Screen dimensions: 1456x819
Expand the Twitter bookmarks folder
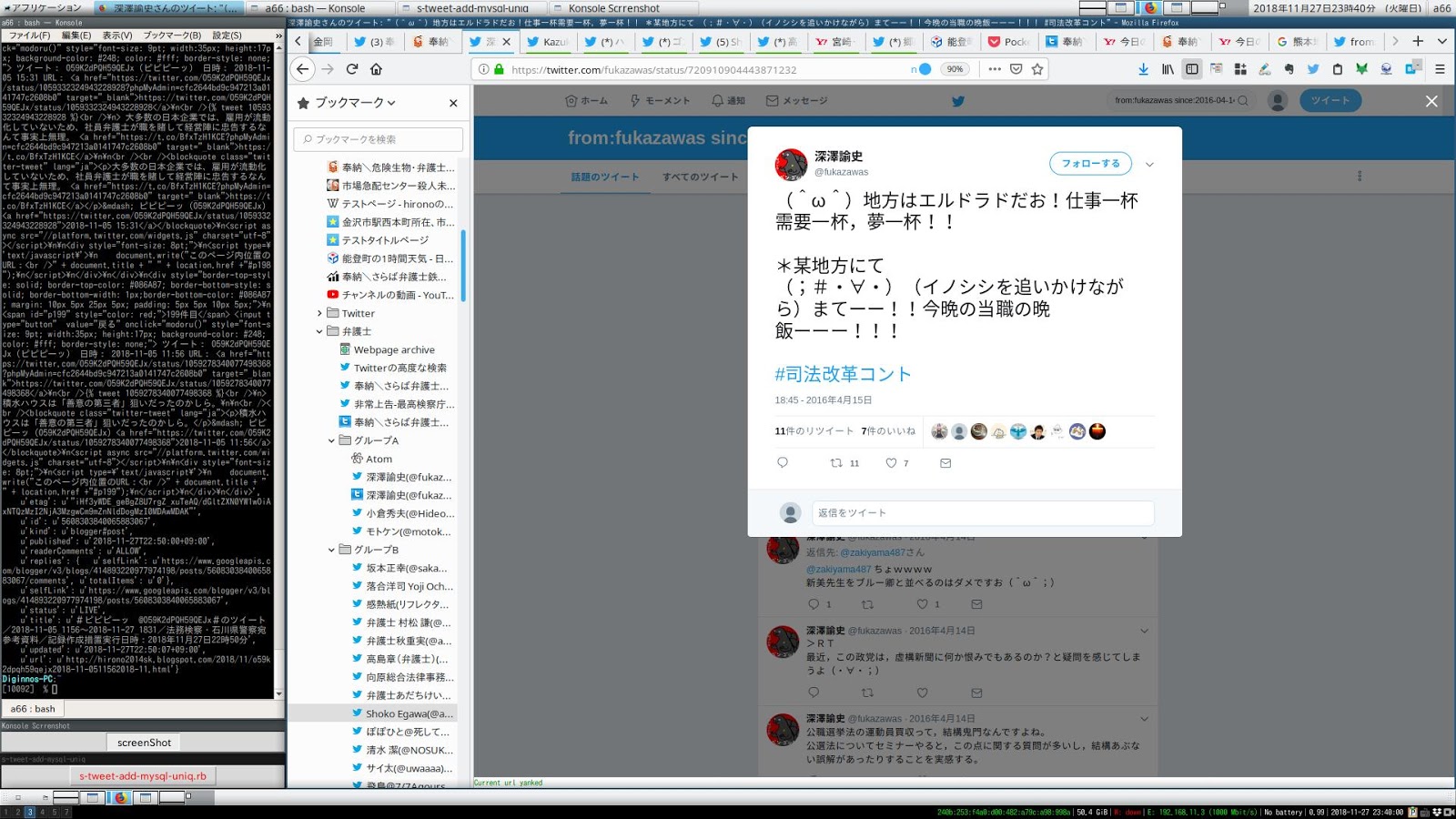coord(319,313)
